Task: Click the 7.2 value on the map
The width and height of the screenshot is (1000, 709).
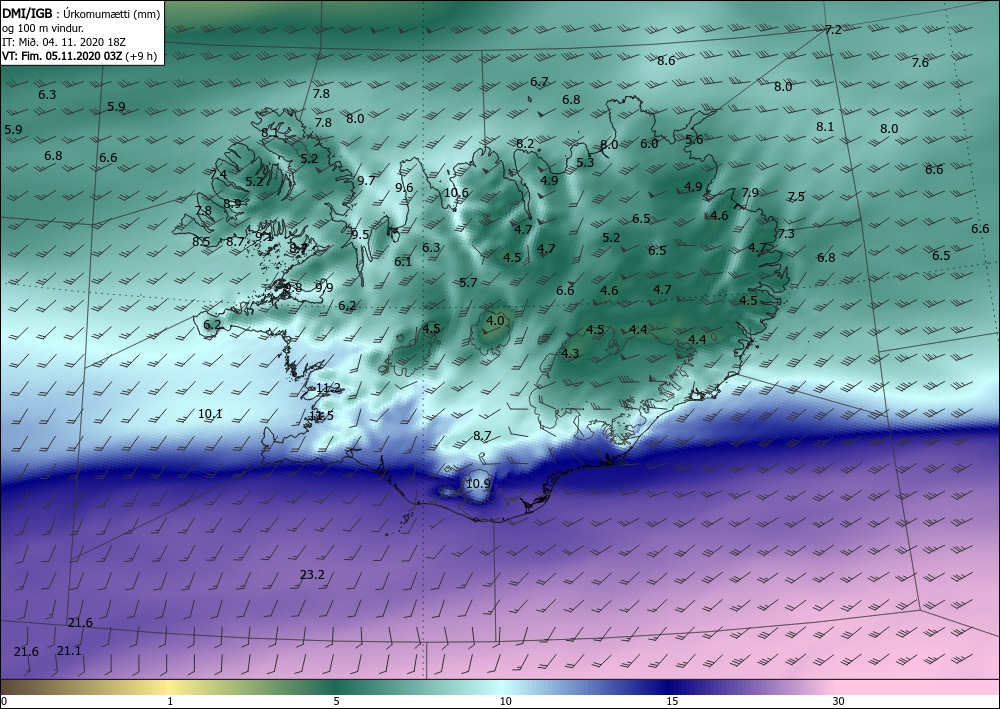Action: pyautogui.click(x=833, y=29)
